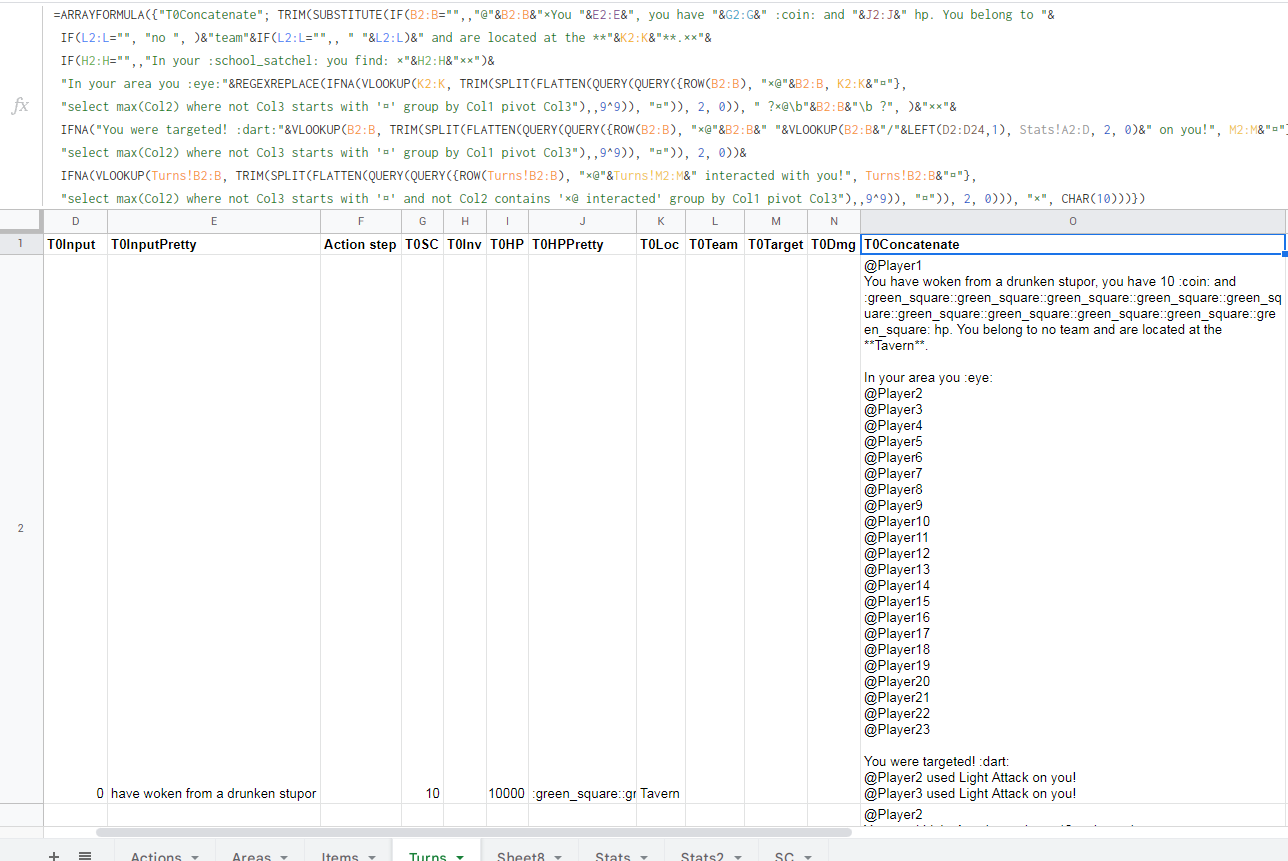Select column I header

coord(507,221)
